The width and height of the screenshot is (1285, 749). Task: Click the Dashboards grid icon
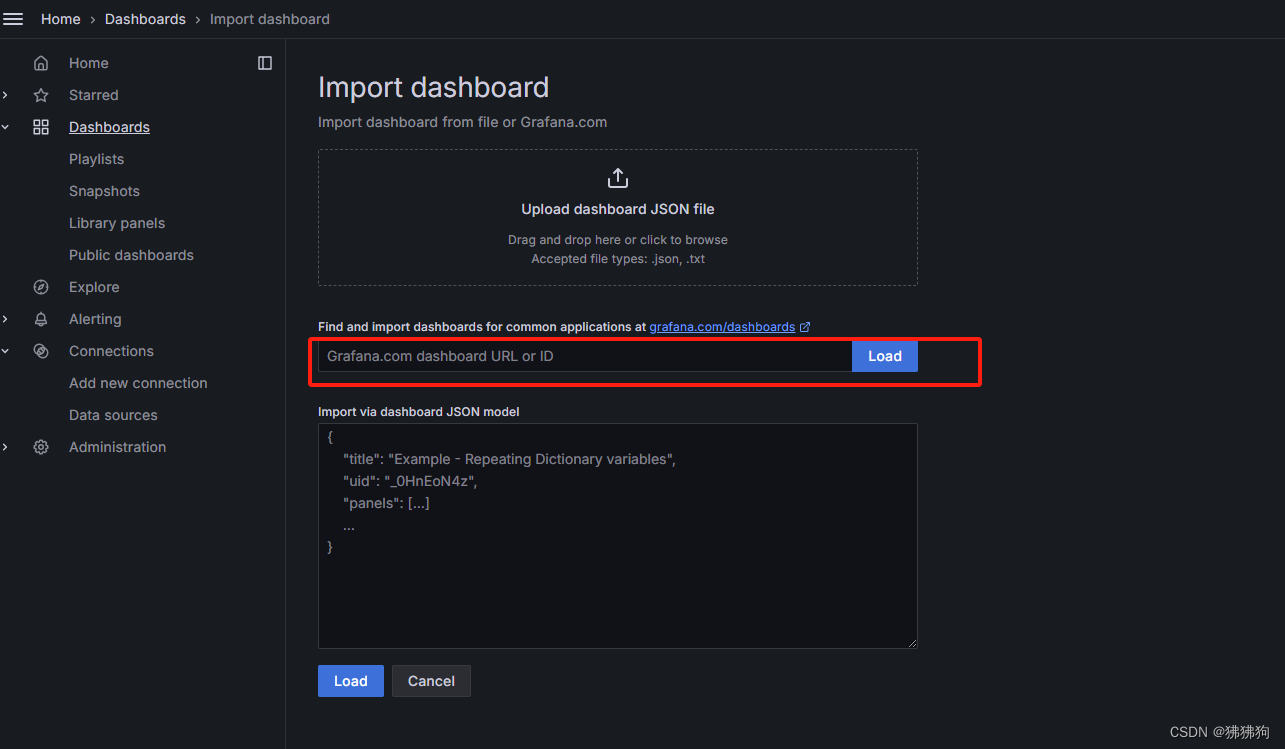41,127
